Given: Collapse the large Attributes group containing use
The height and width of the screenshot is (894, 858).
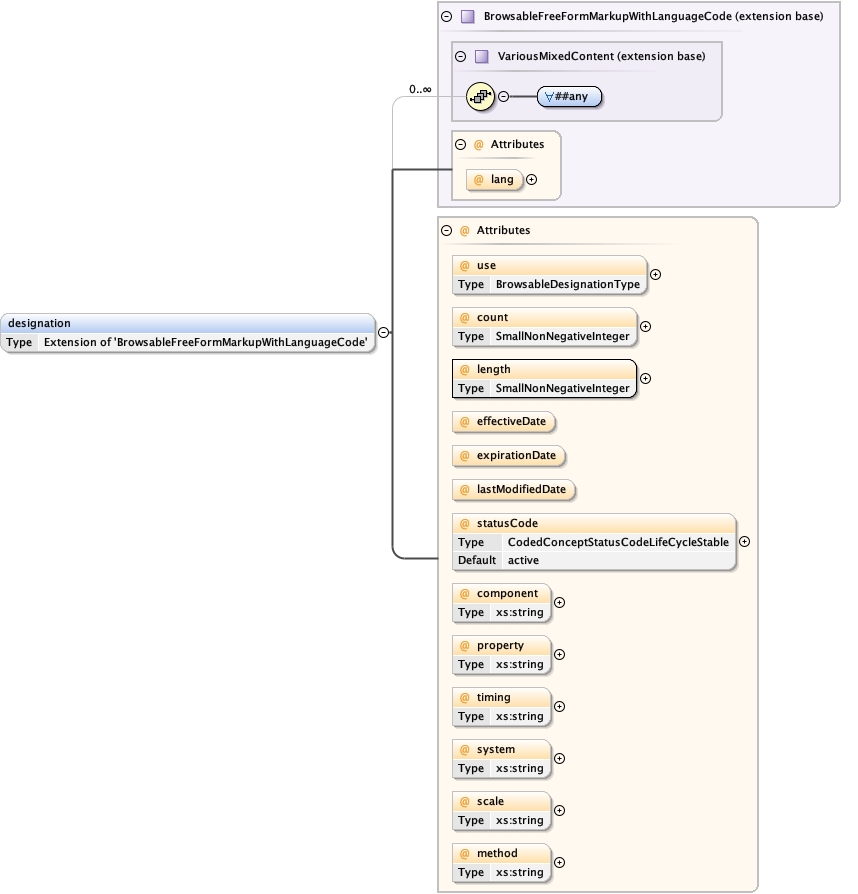Looking at the screenshot, I should click(x=446, y=230).
